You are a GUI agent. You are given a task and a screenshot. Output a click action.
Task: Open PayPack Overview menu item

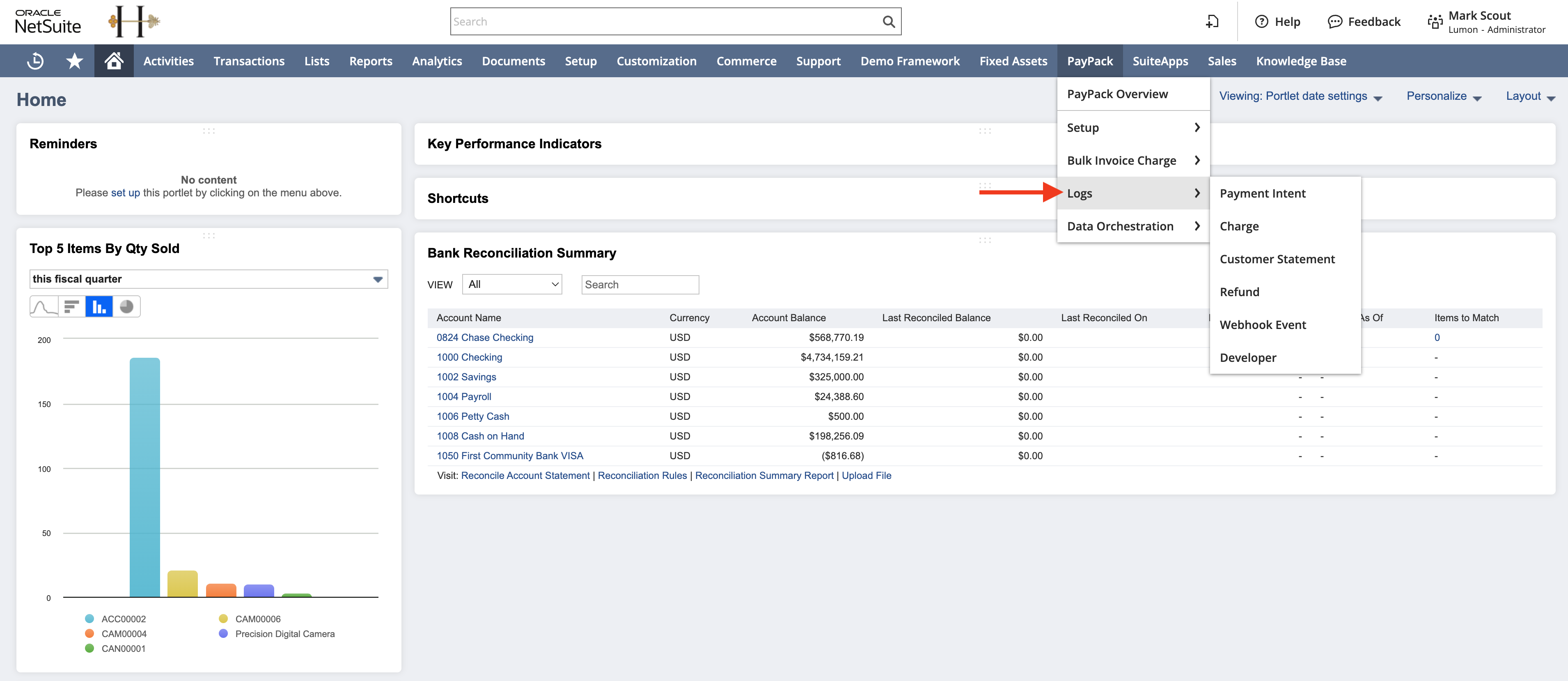pos(1133,94)
